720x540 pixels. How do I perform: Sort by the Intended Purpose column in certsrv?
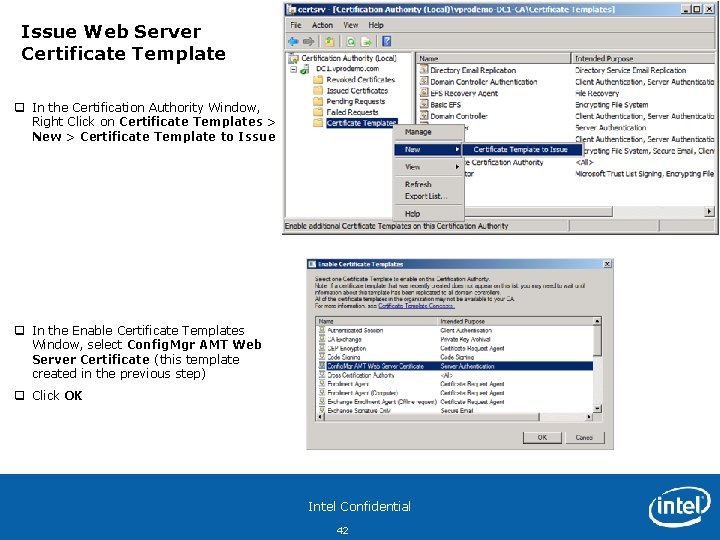tap(643, 59)
